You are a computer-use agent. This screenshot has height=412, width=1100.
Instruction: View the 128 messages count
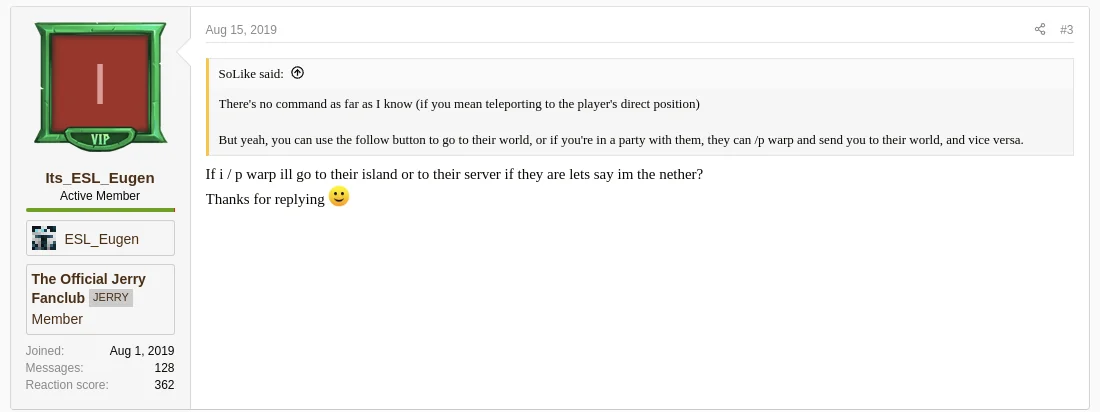tap(164, 368)
